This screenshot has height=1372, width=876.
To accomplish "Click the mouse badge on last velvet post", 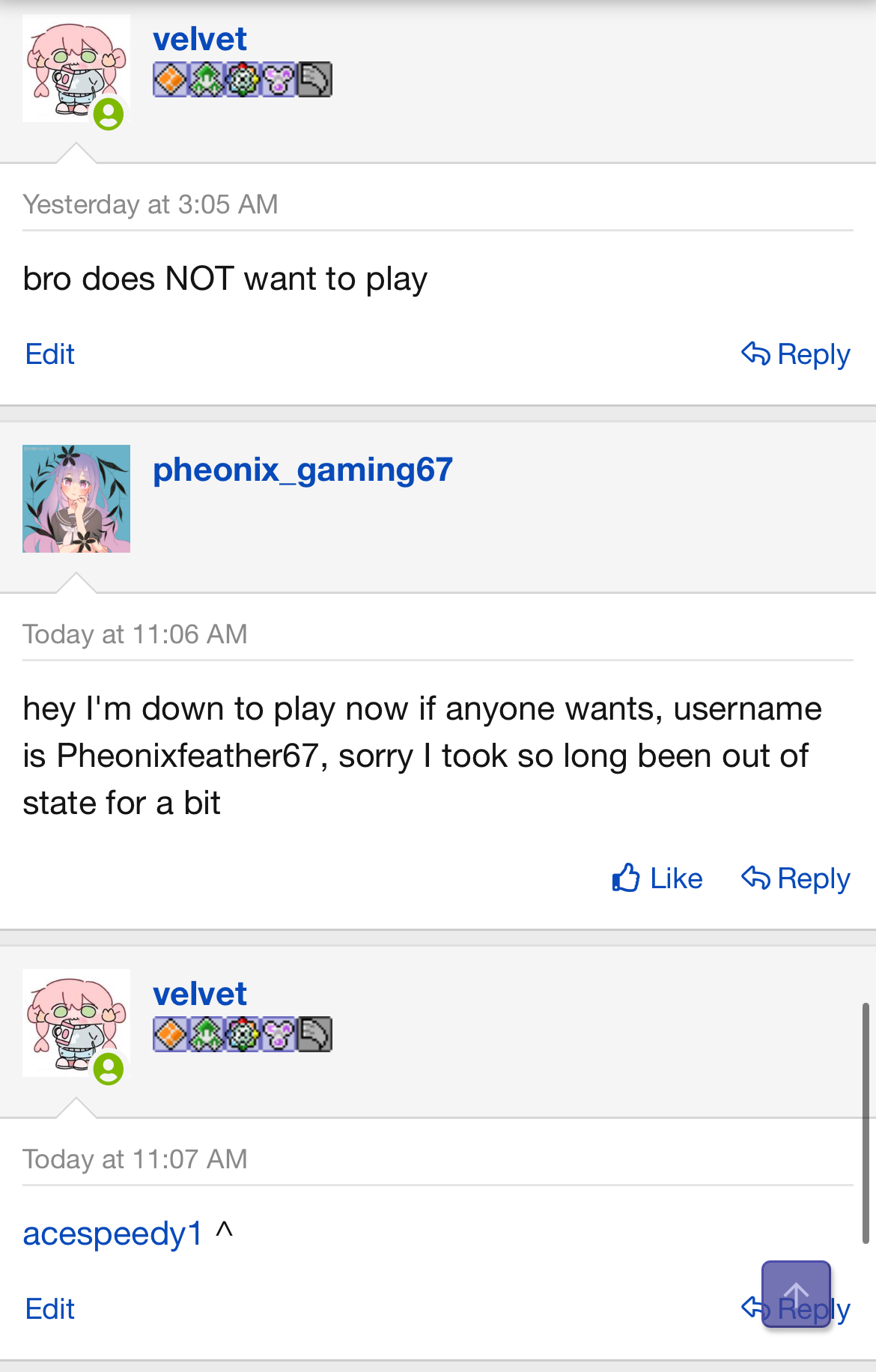I will pyautogui.click(x=279, y=1035).
